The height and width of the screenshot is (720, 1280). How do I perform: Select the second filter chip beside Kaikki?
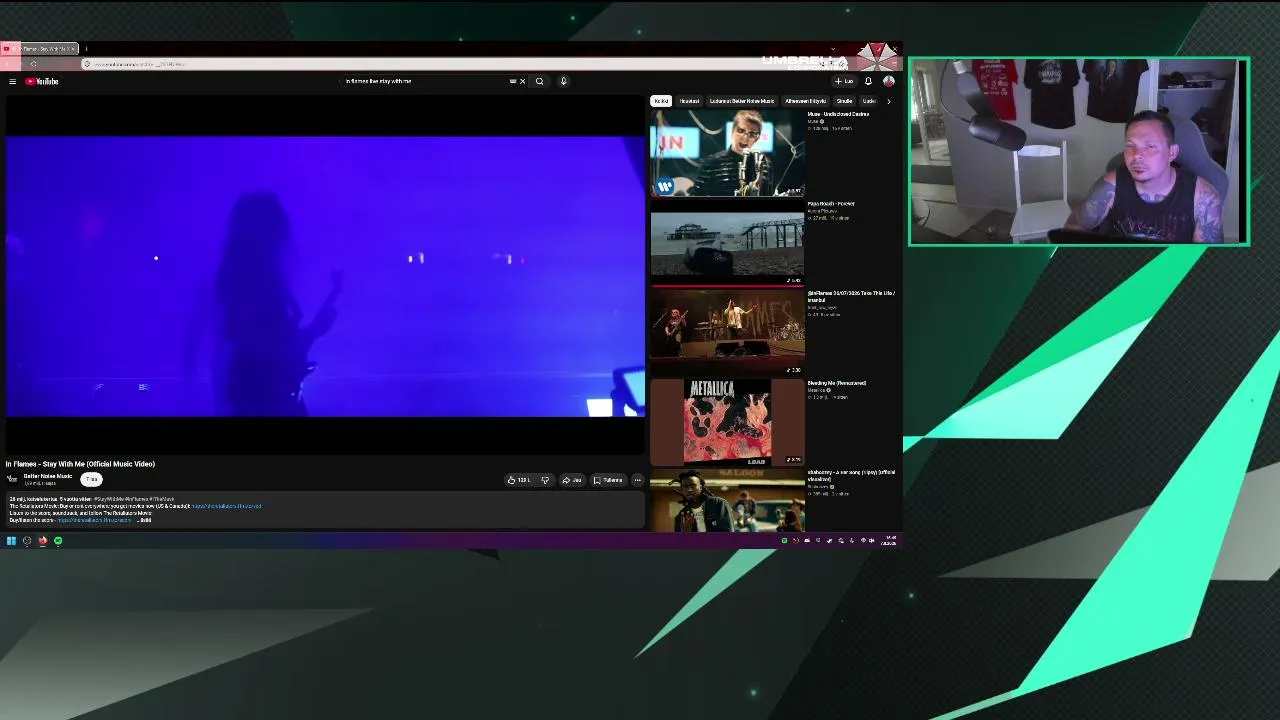[x=690, y=101]
